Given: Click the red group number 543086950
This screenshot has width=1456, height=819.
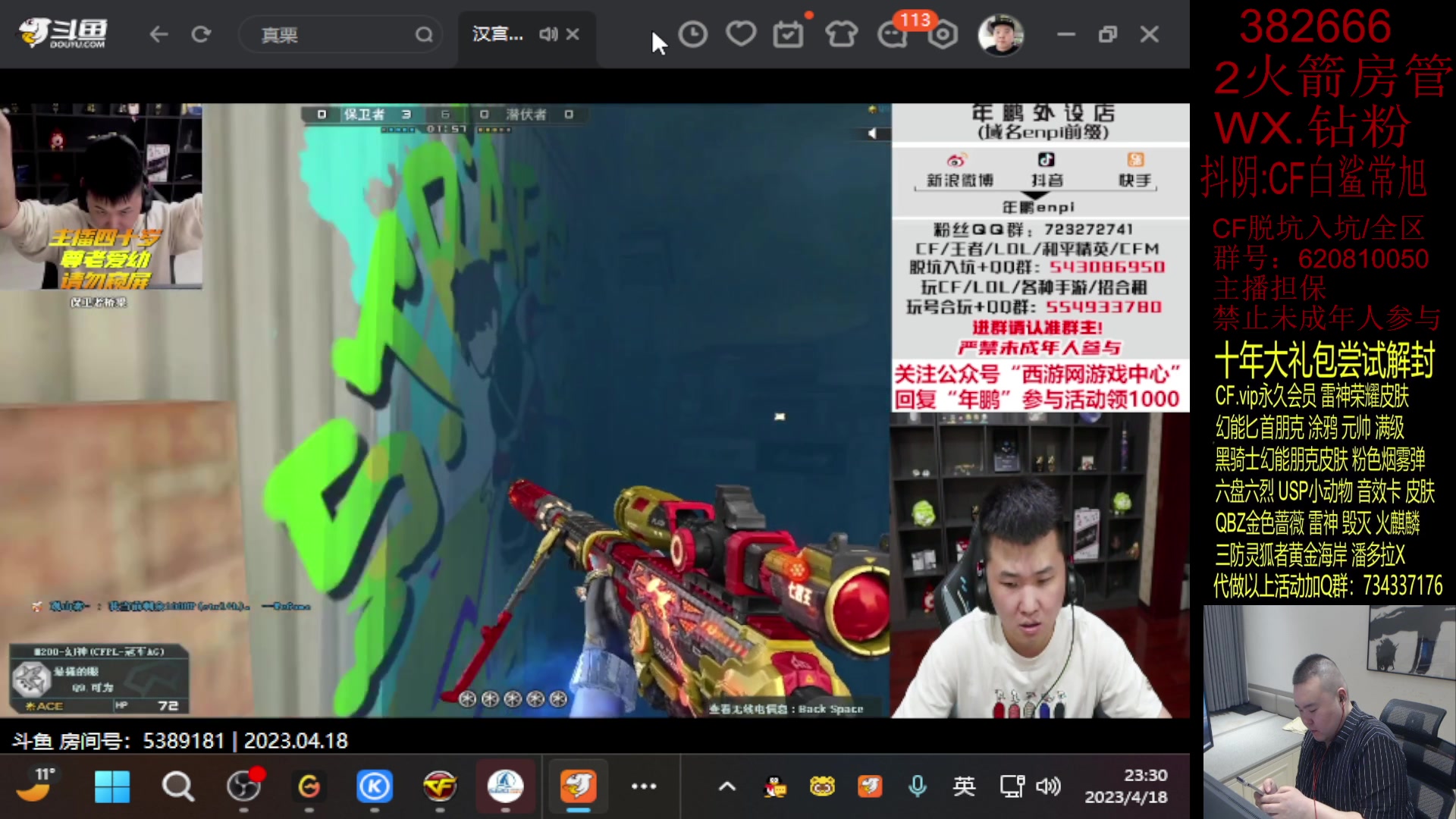Looking at the screenshot, I should coord(1106,268).
